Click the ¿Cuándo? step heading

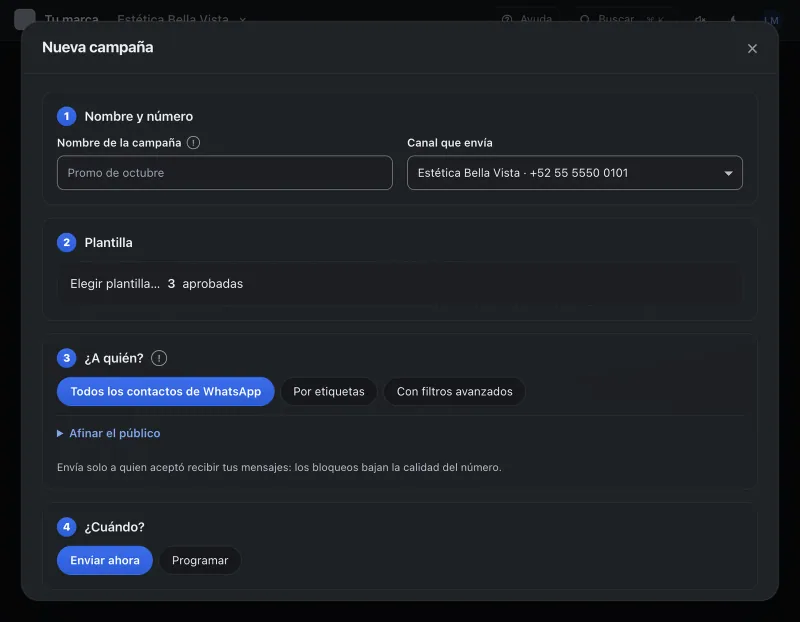[x=114, y=527]
